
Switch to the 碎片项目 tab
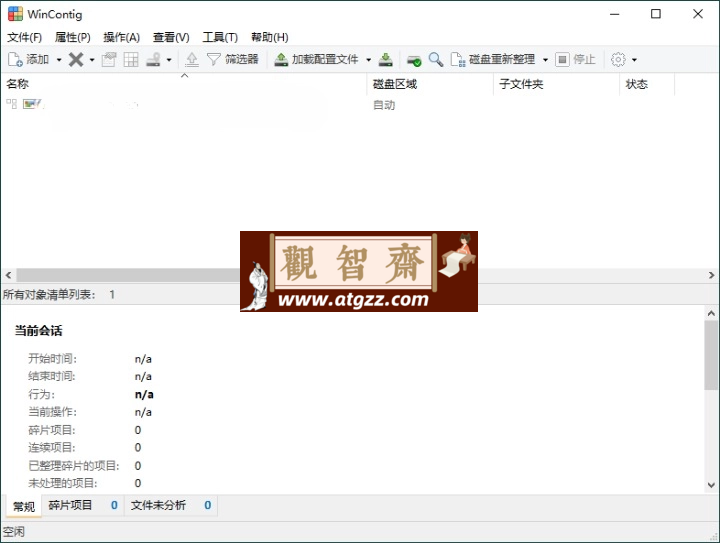[x=83, y=505]
